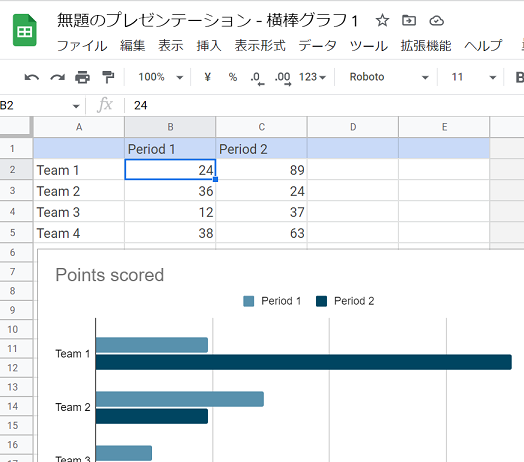Image resolution: width=524 pixels, height=462 pixels.
Task: Select column E header
Action: (x=444, y=127)
